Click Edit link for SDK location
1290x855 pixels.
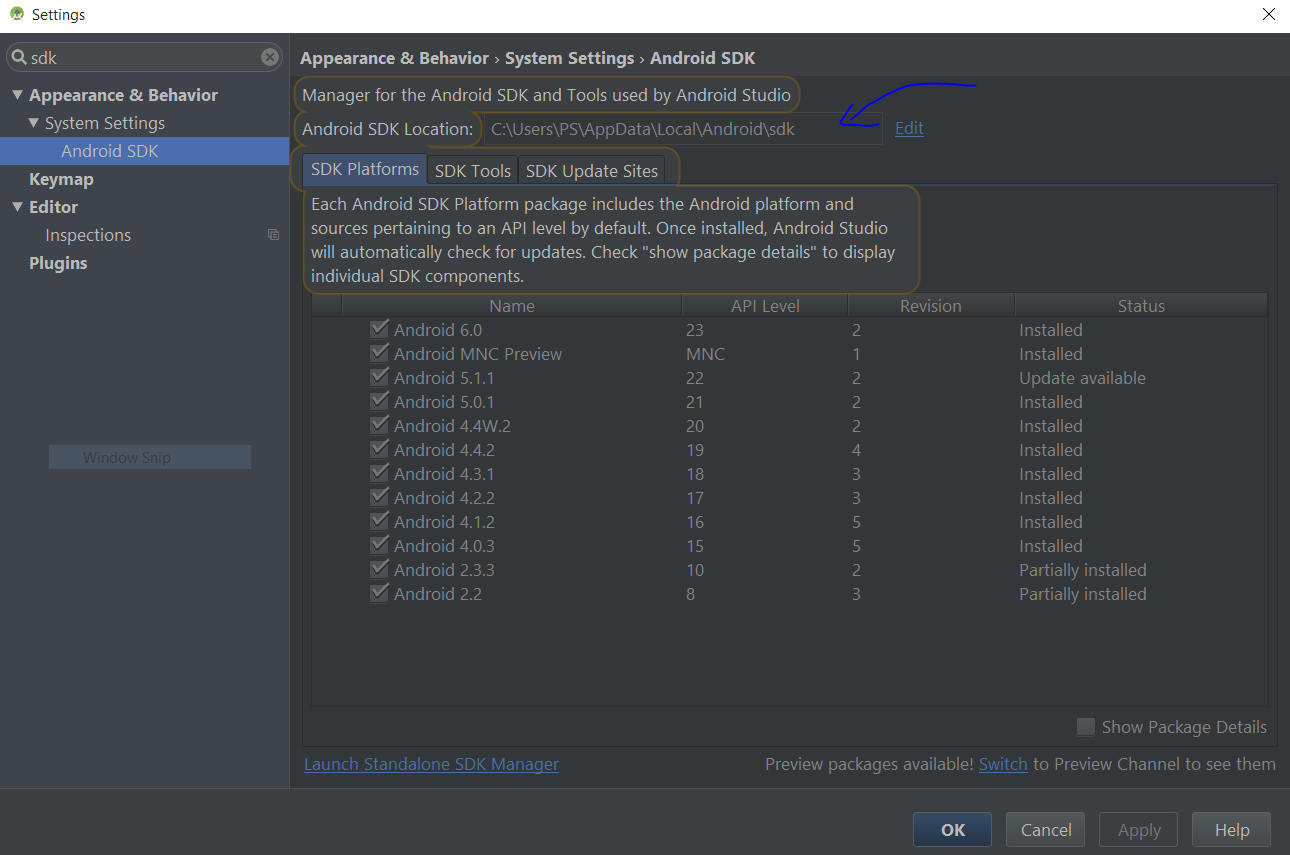909,128
